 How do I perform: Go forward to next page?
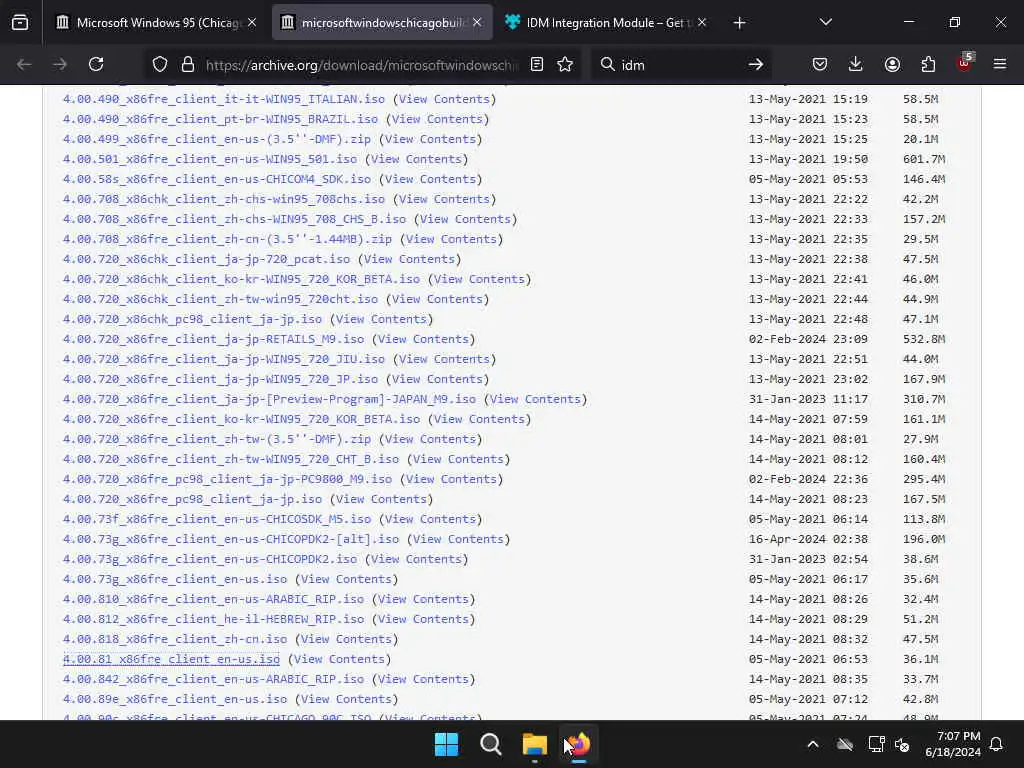(x=60, y=64)
